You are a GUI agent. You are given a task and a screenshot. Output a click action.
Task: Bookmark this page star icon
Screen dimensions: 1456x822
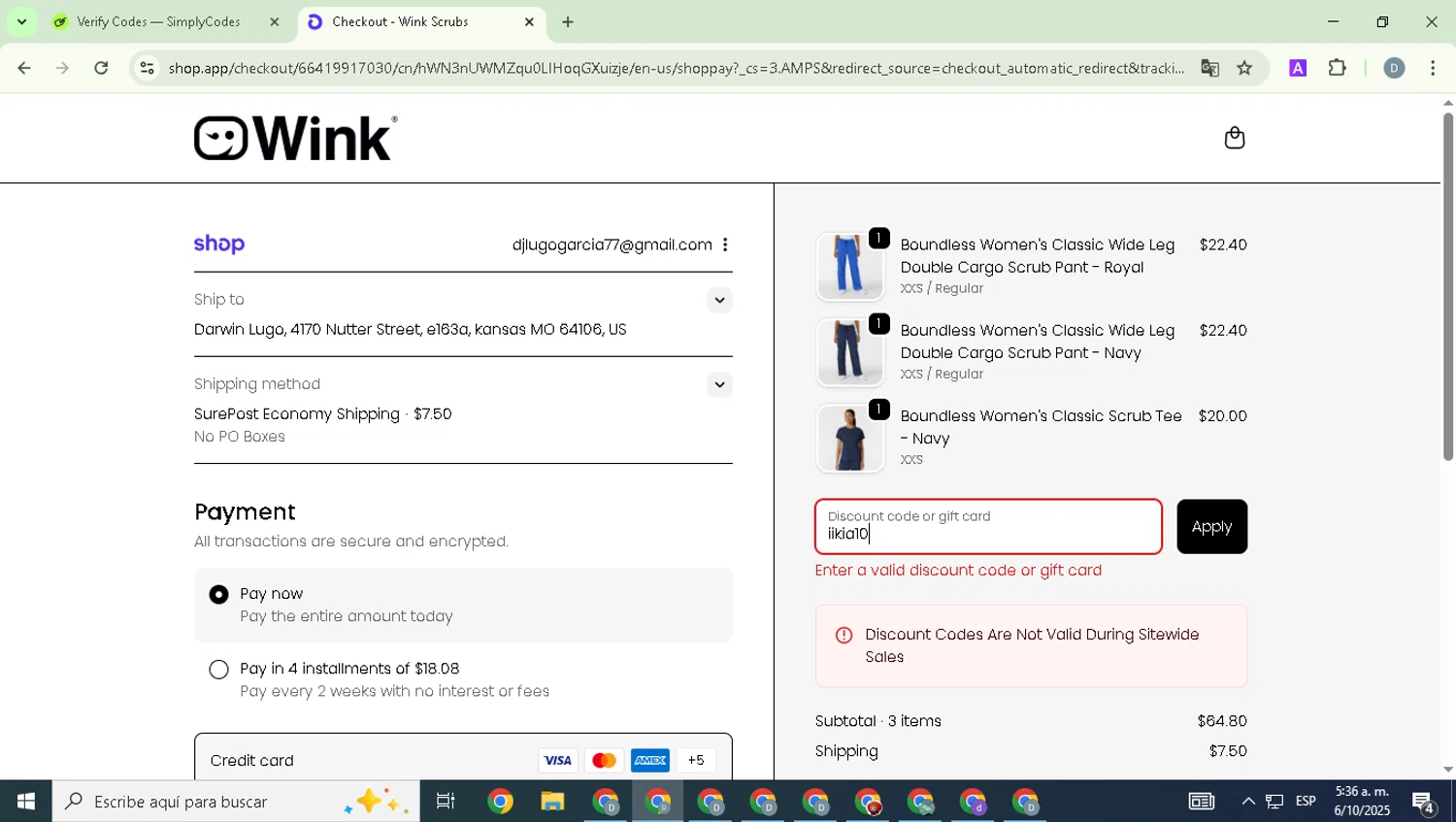coord(1244,68)
